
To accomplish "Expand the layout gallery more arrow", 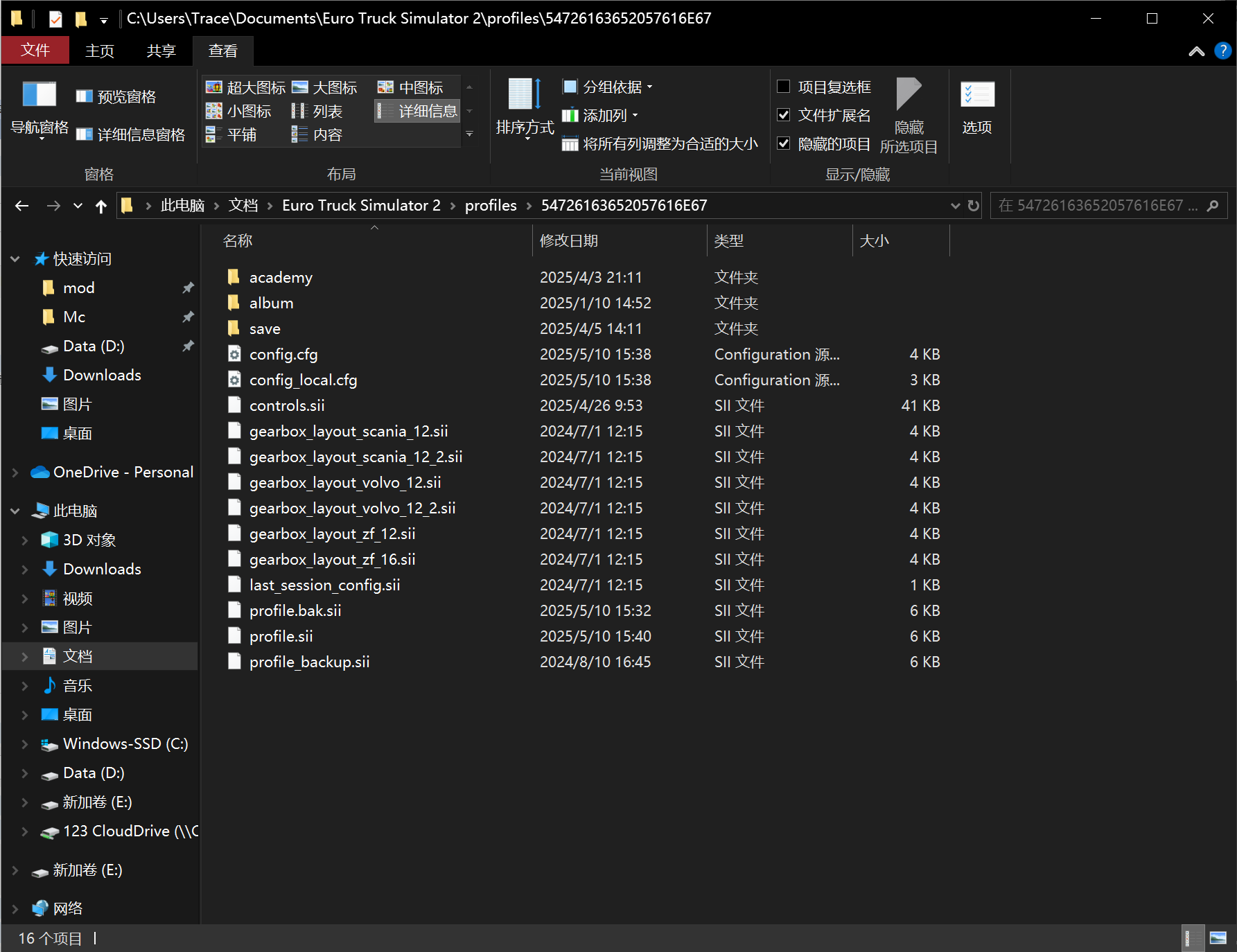I will (x=469, y=134).
